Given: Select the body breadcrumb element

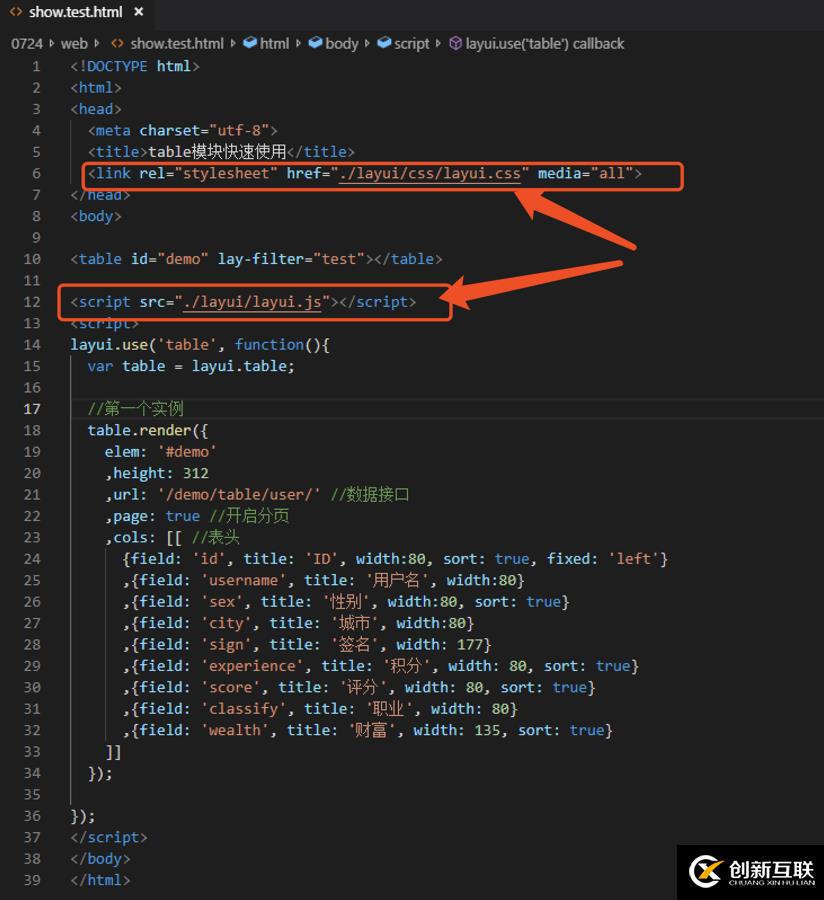Looking at the screenshot, I should 341,44.
